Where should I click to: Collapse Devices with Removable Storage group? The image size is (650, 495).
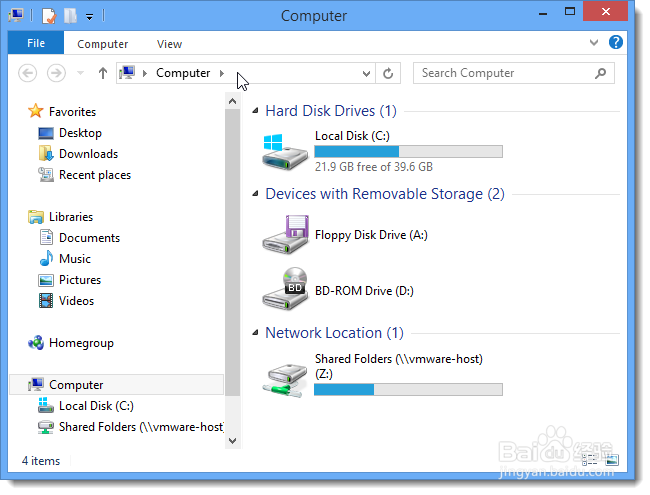coord(256,194)
